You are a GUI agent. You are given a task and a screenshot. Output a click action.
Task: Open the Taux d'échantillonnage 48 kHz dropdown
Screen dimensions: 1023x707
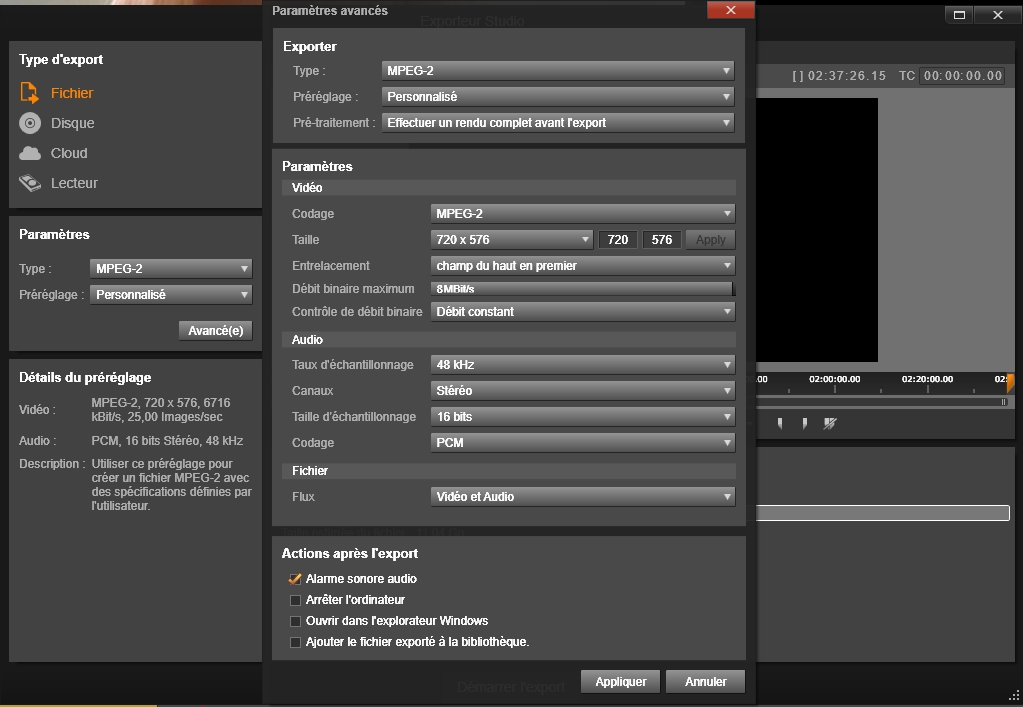click(583, 365)
